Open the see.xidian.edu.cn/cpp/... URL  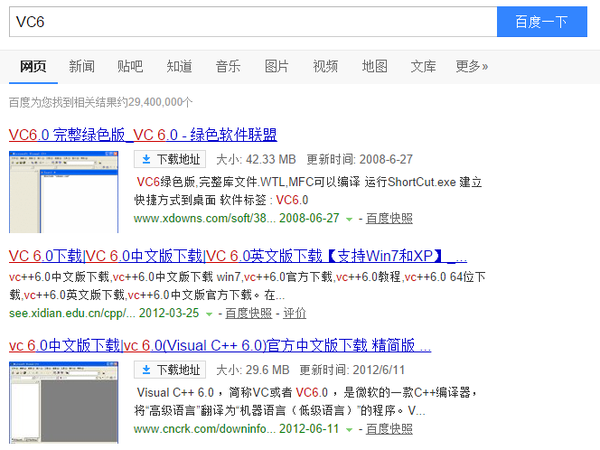point(72,313)
